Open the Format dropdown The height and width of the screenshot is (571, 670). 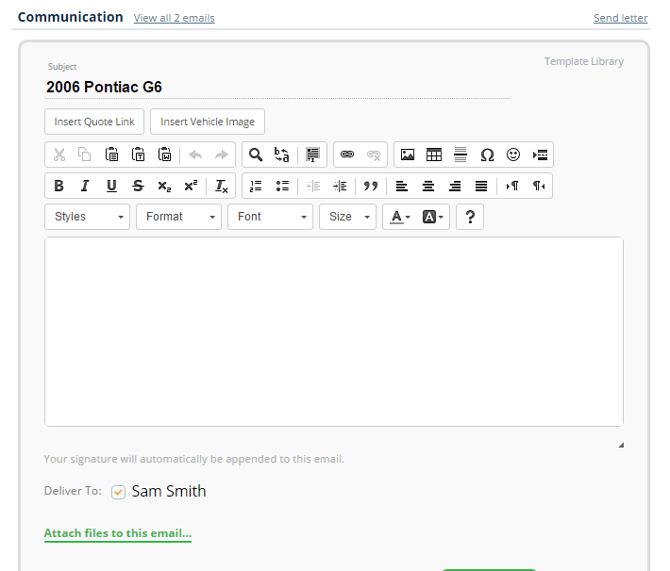tap(179, 217)
